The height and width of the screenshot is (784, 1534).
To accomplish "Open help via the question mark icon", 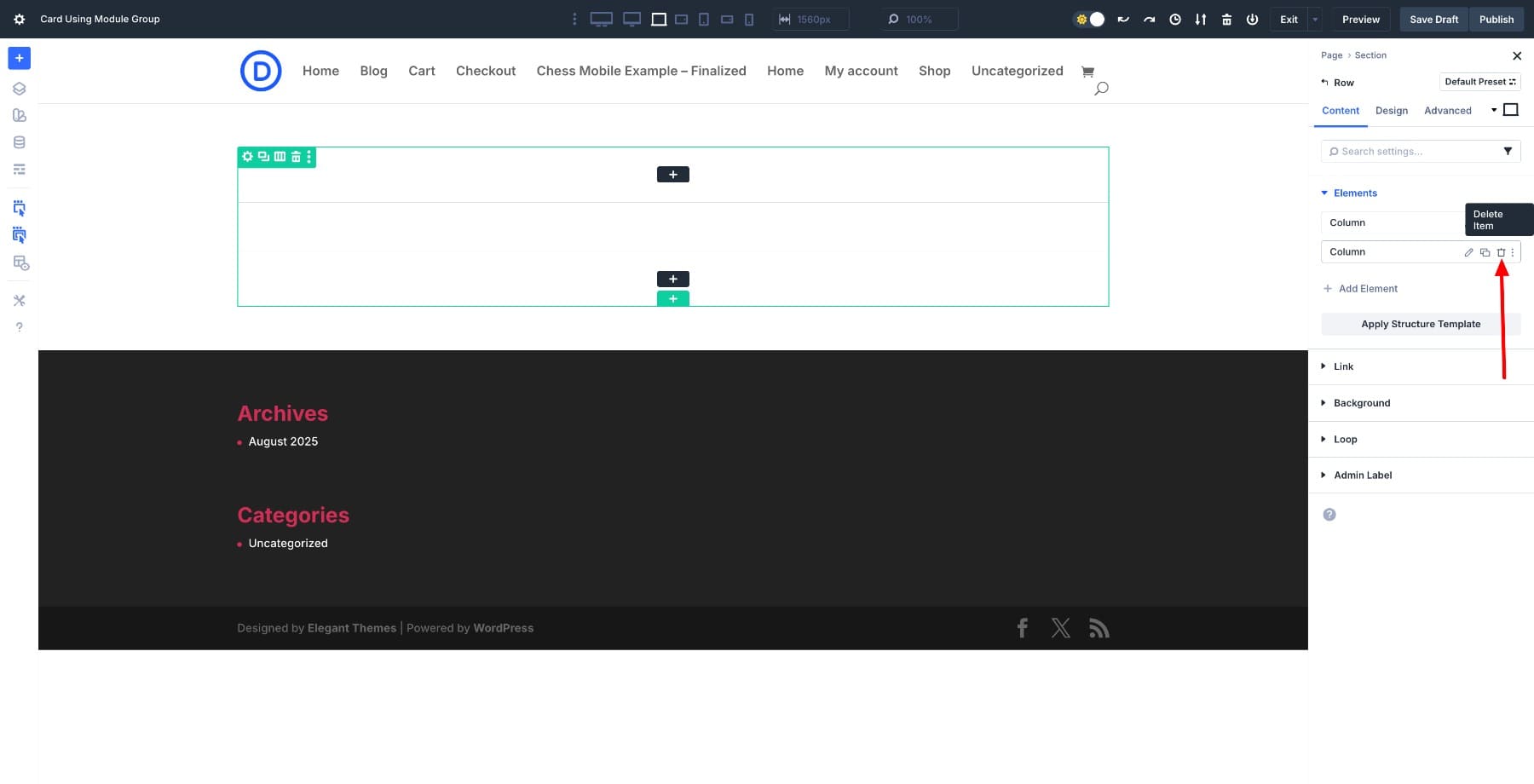I will pos(19,326).
